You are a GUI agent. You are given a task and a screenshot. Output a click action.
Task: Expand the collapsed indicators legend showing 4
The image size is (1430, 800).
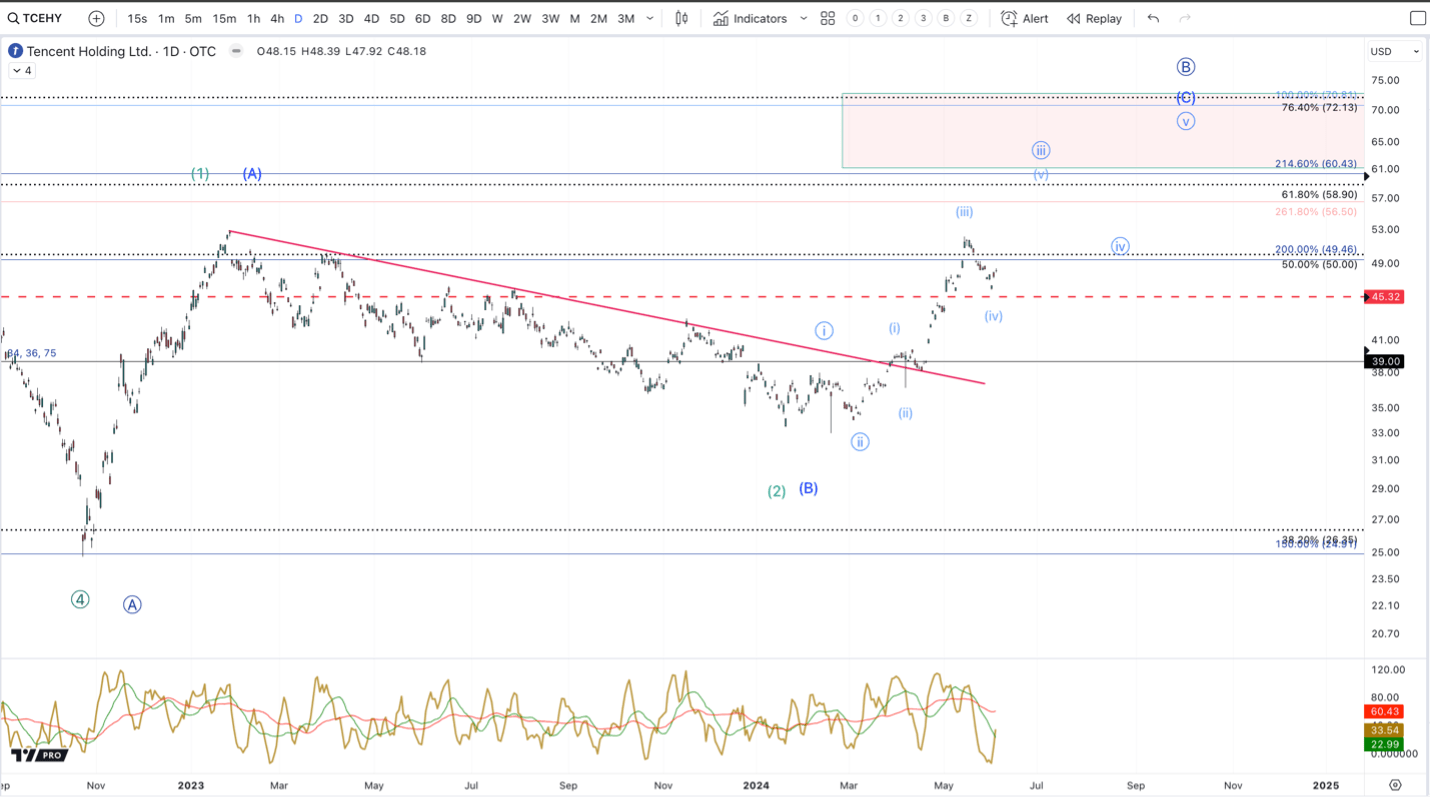[21, 71]
